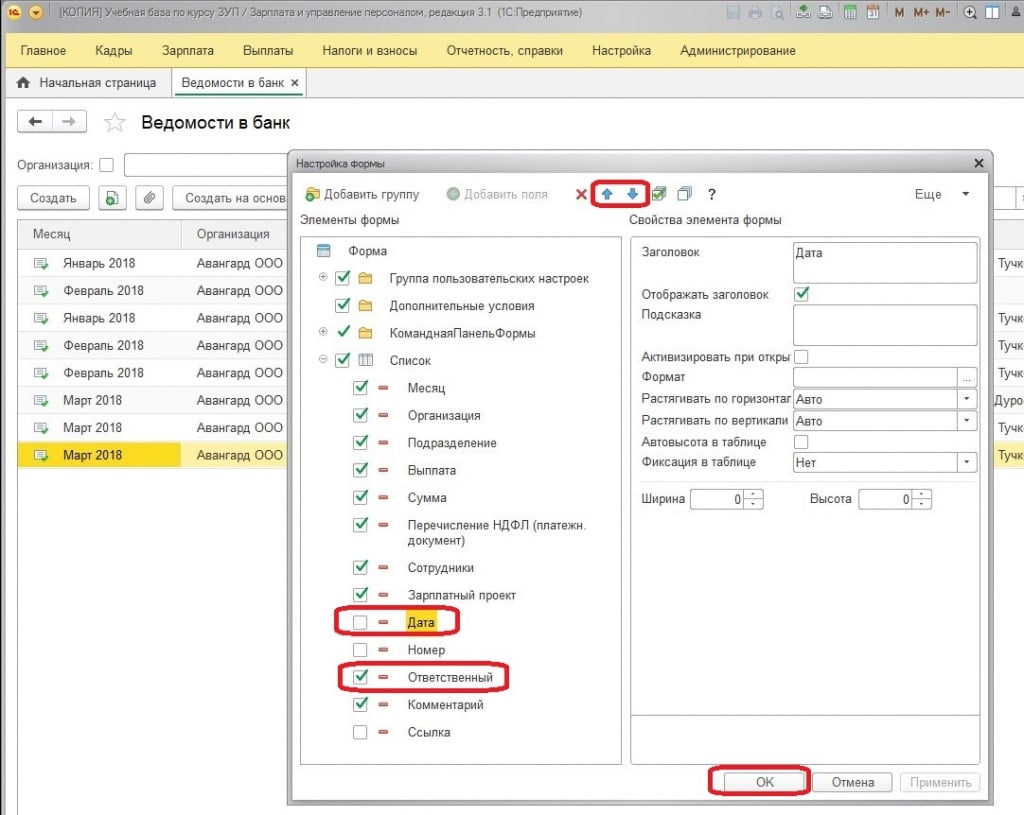This screenshot has height=815, width=1024.
Task: Open help with the question mark icon
Action: [x=712, y=194]
